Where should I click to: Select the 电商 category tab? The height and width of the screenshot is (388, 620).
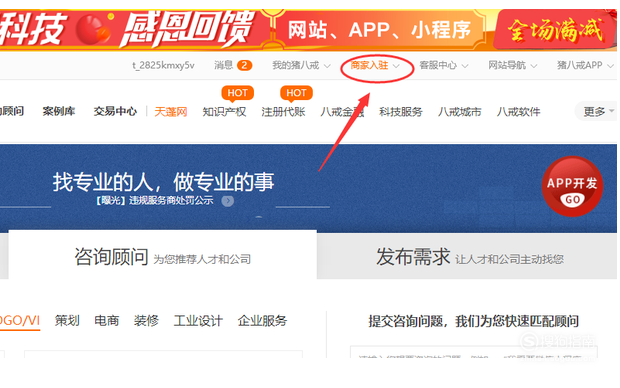coord(107,320)
